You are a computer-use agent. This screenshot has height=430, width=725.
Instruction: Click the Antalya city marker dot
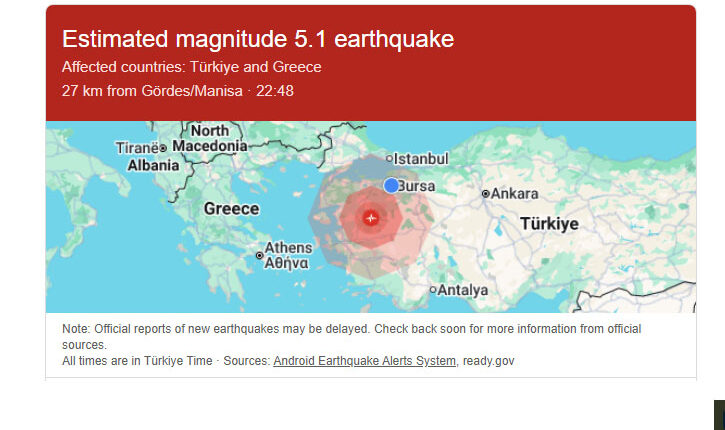[433, 291]
